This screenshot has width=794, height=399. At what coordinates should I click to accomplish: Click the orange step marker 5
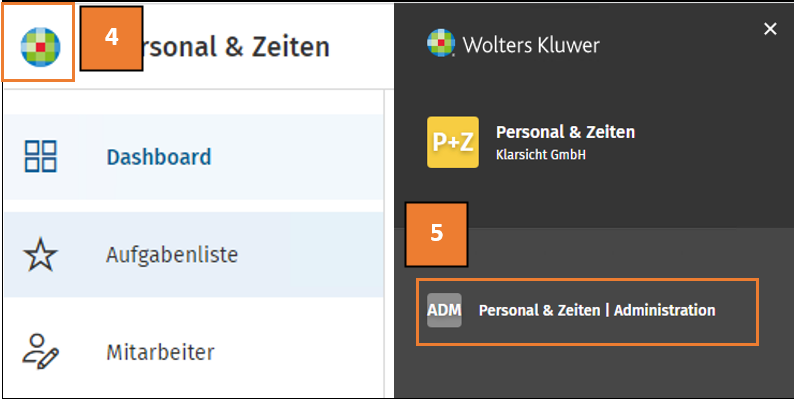[x=436, y=234]
